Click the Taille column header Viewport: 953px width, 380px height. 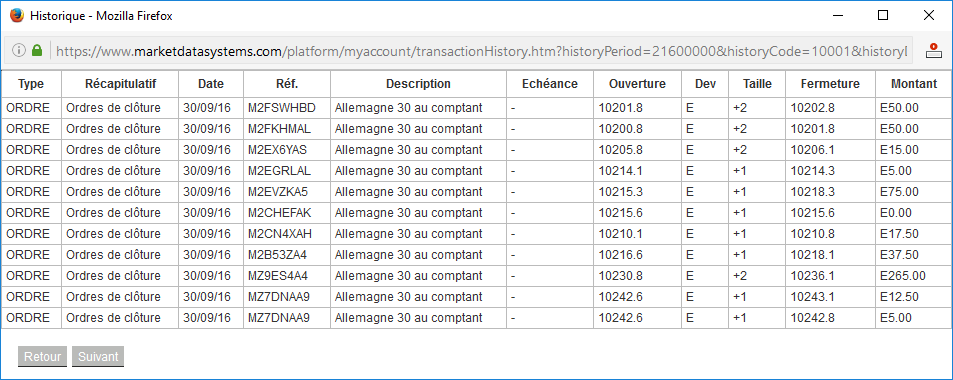tap(757, 84)
